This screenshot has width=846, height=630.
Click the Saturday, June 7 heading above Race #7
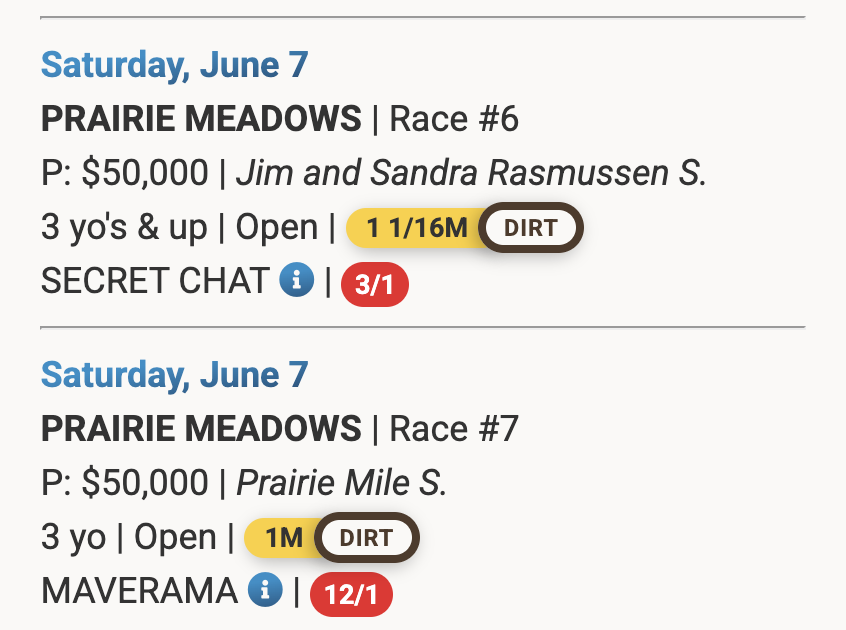174,375
